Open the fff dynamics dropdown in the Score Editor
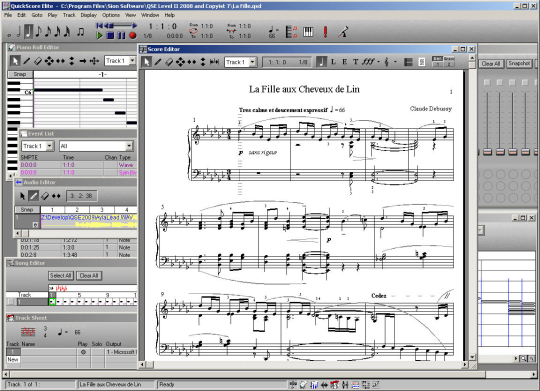Screen dimensions: 540x391 pos(378,62)
